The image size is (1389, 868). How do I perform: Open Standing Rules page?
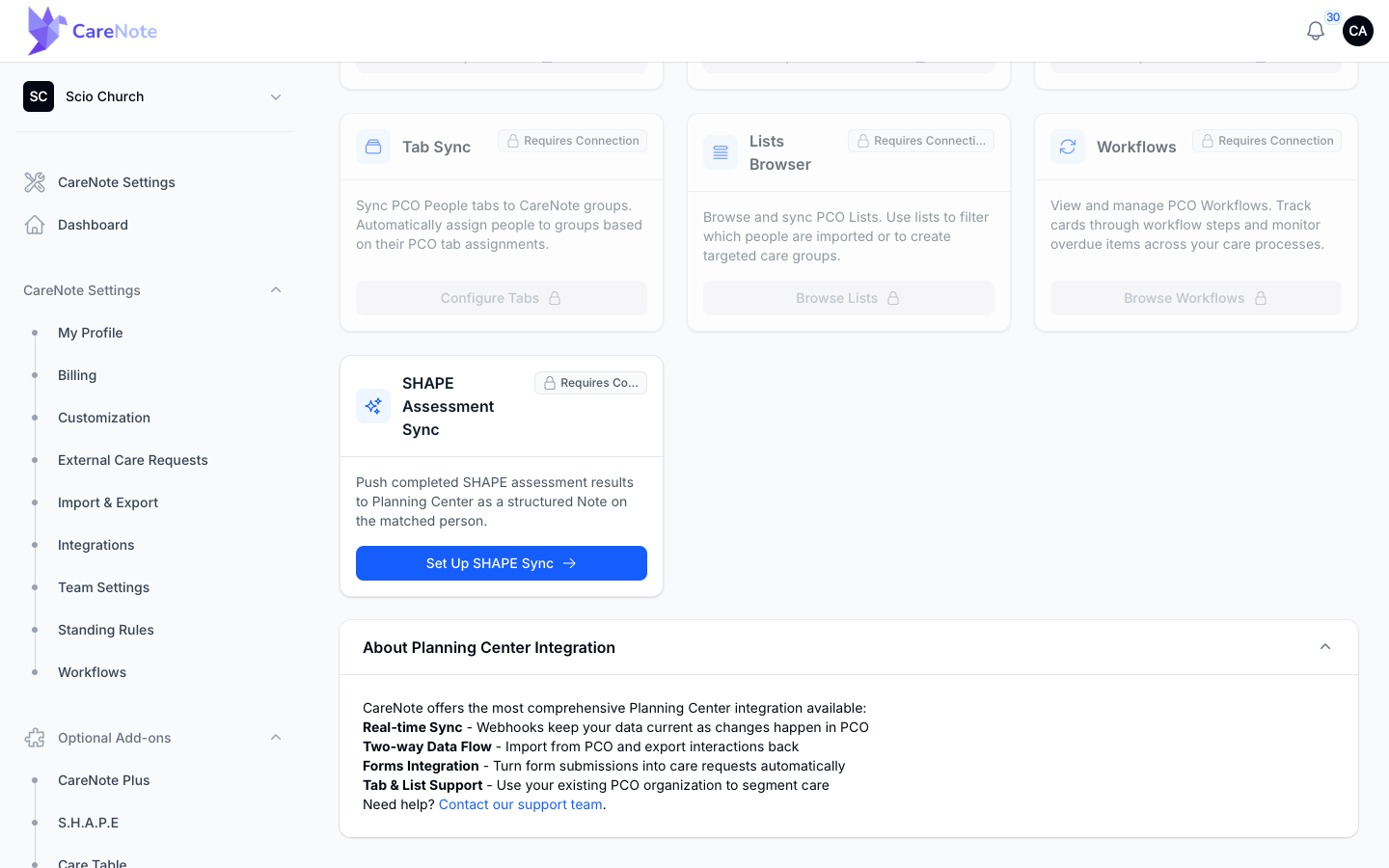(x=106, y=630)
